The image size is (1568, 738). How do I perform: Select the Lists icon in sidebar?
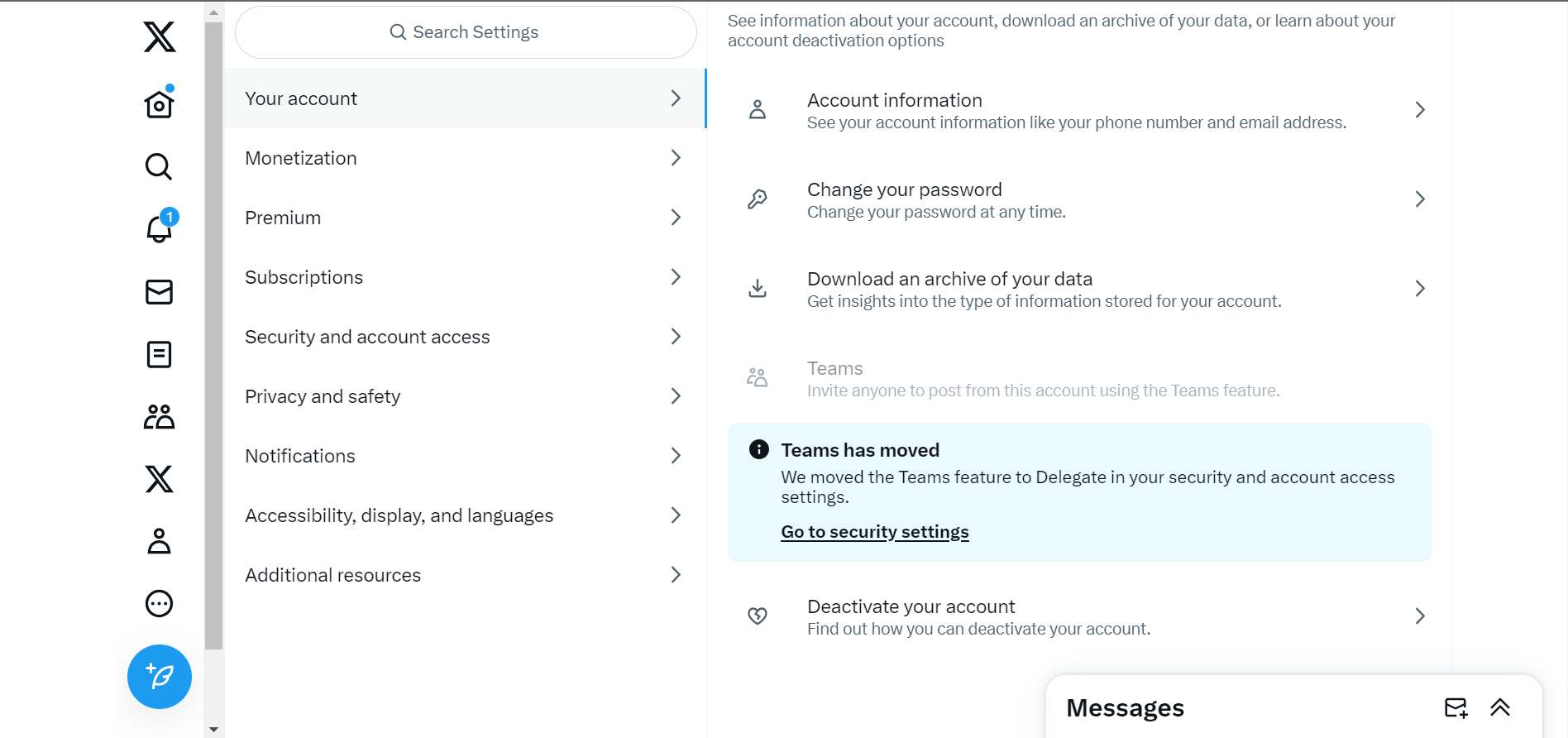click(158, 354)
